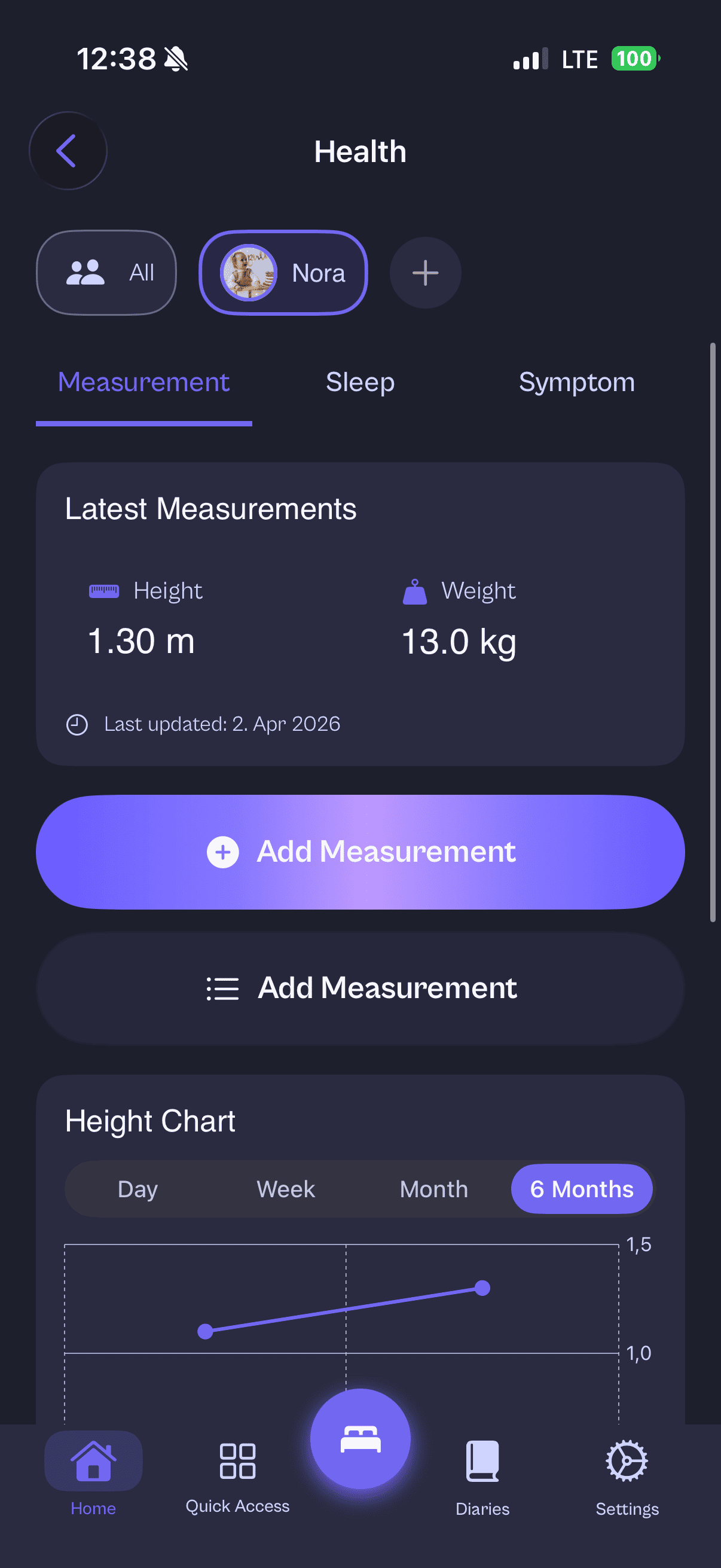Open the Home tab icon
Image resolution: width=721 pixels, height=1568 pixels.
[93, 1461]
